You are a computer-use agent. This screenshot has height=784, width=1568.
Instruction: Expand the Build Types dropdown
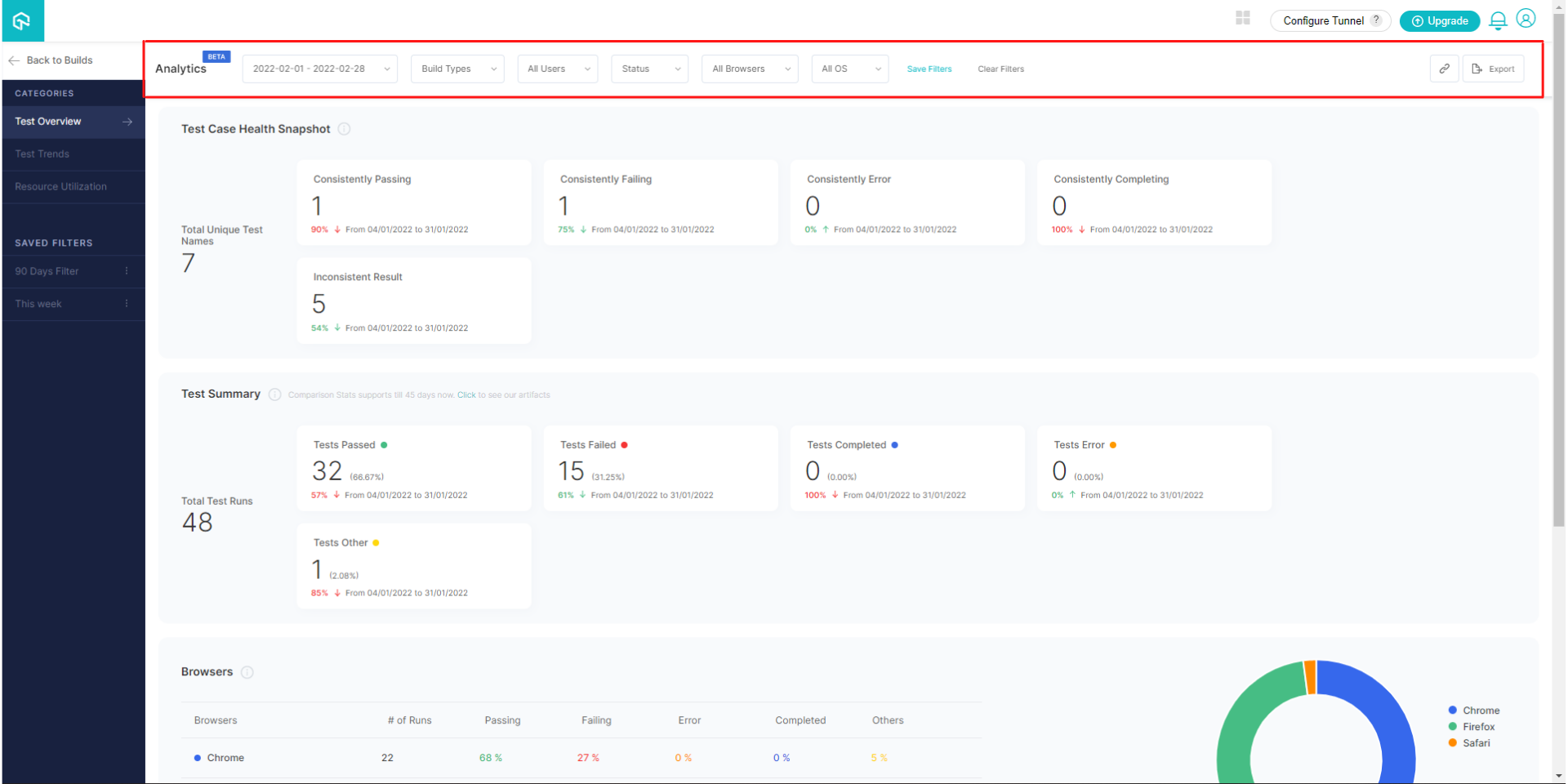point(457,69)
